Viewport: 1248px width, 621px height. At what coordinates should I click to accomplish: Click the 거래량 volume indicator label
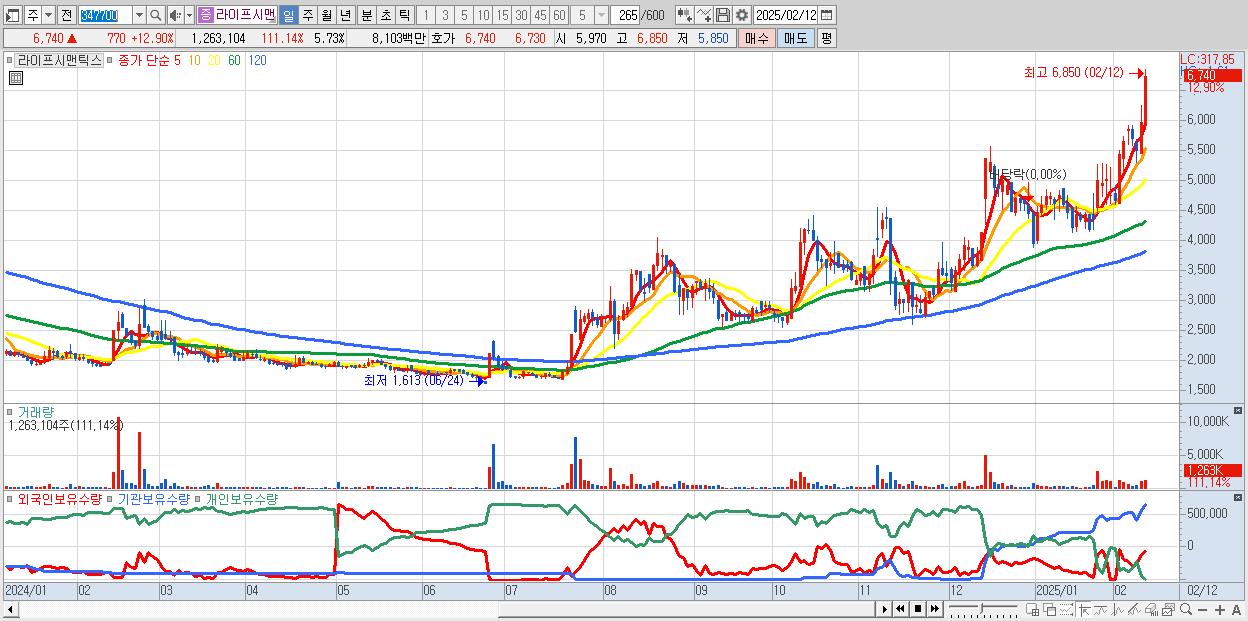[34, 411]
